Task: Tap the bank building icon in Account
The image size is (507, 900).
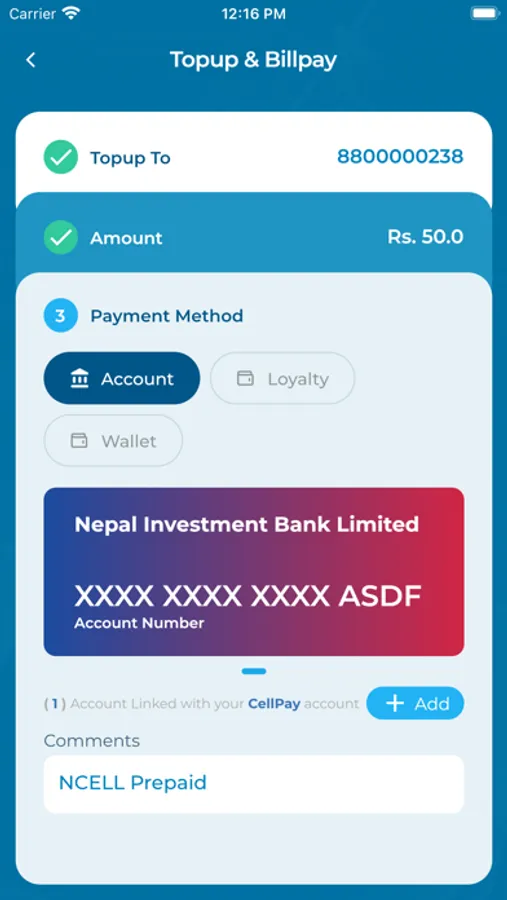Action: click(x=79, y=379)
